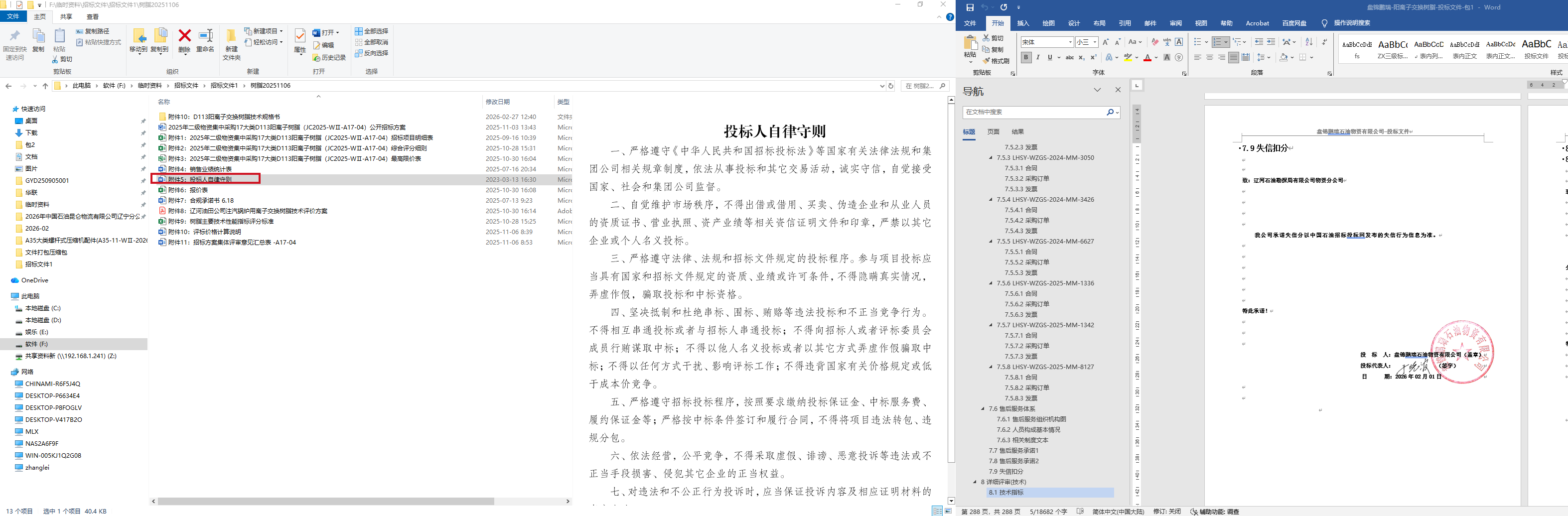Toggle Italic in Word ribbon
Image resolution: width=1568 pixels, height=516 pixels.
click(x=1038, y=57)
